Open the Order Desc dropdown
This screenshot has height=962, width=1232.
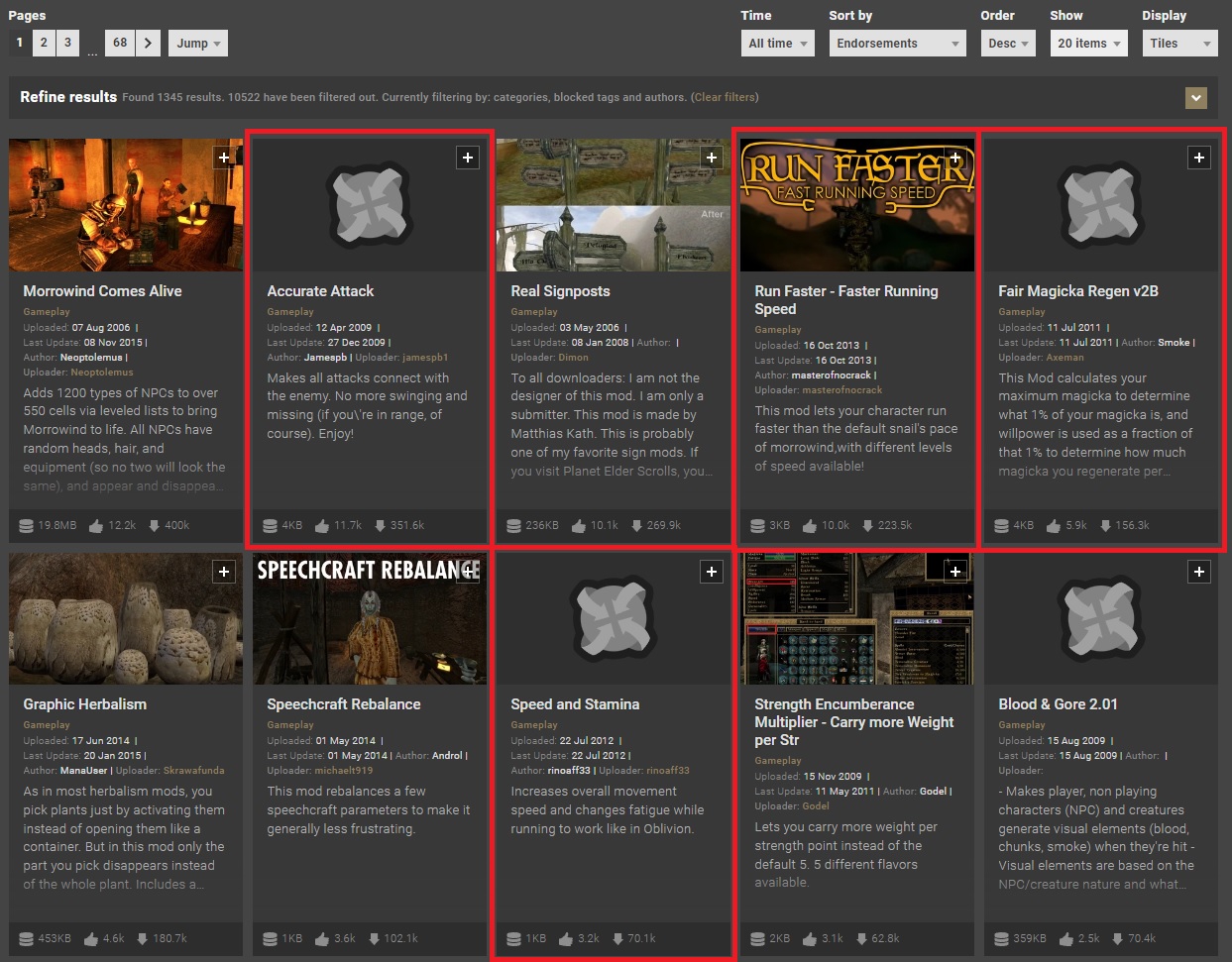click(1009, 44)
